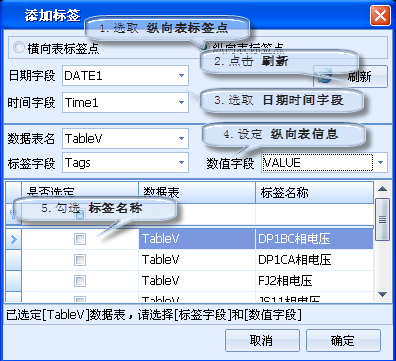Click the refresh icon on 刷新 button

(324, 76)
